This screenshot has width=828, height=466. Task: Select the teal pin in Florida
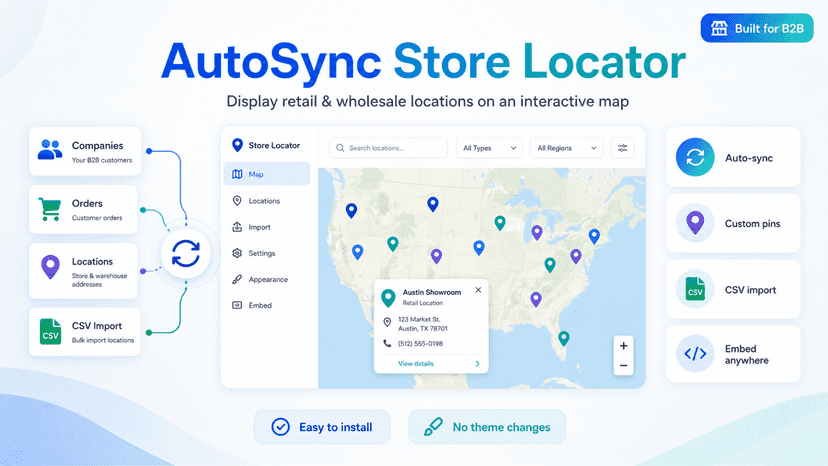point(564,338)
